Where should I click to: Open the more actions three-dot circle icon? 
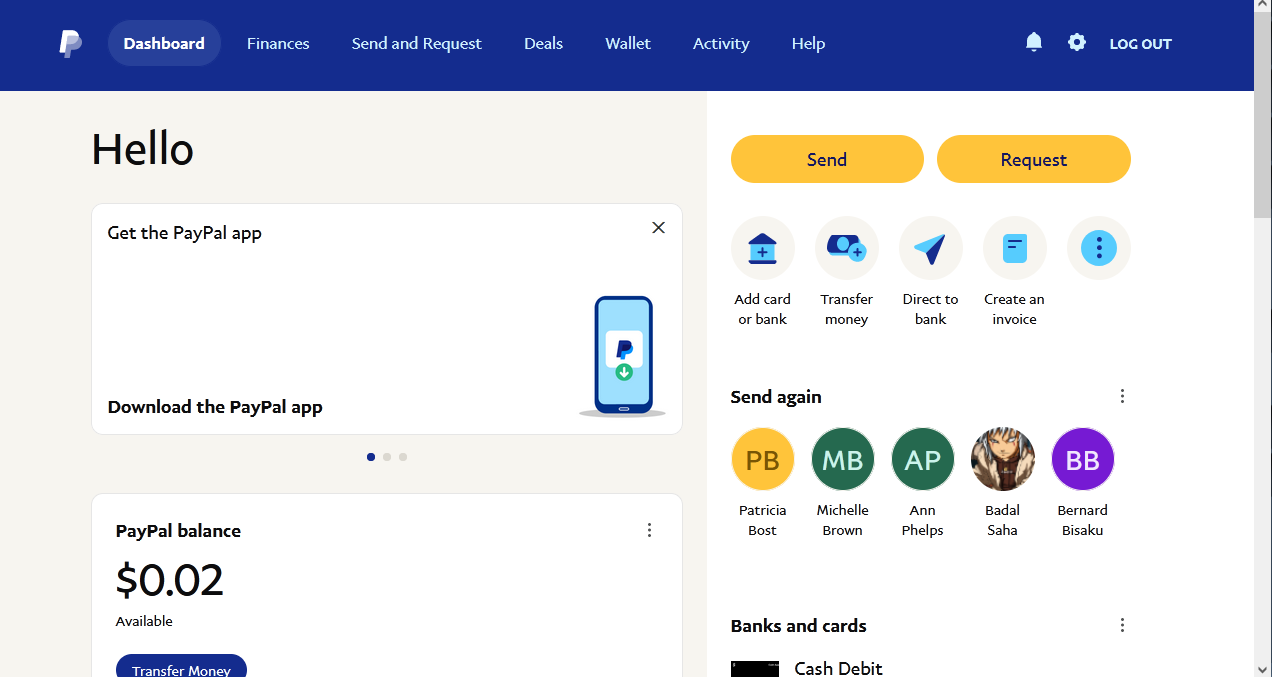click(1099, 248)
